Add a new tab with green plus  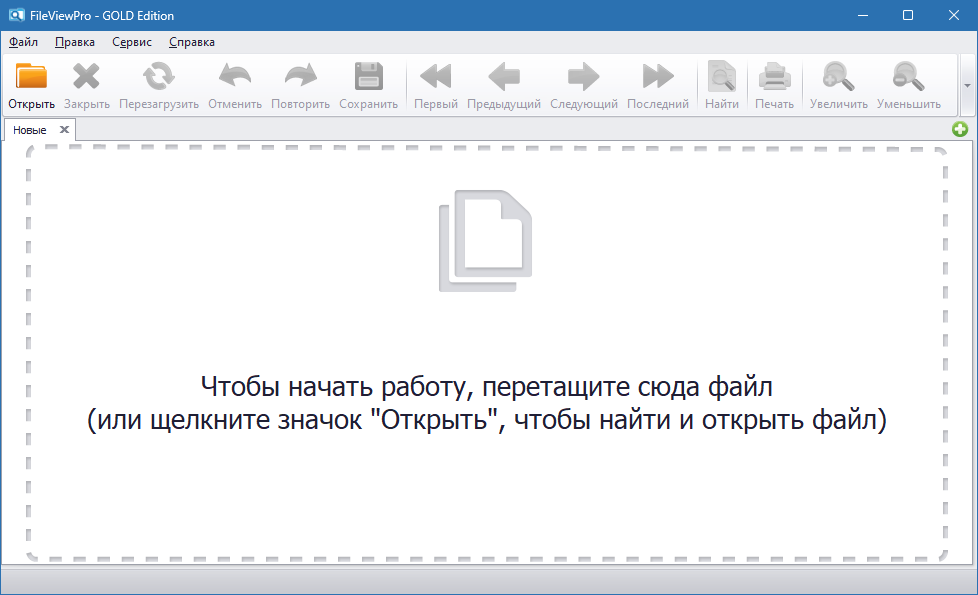pyautogui.click(x=960, y=129)
